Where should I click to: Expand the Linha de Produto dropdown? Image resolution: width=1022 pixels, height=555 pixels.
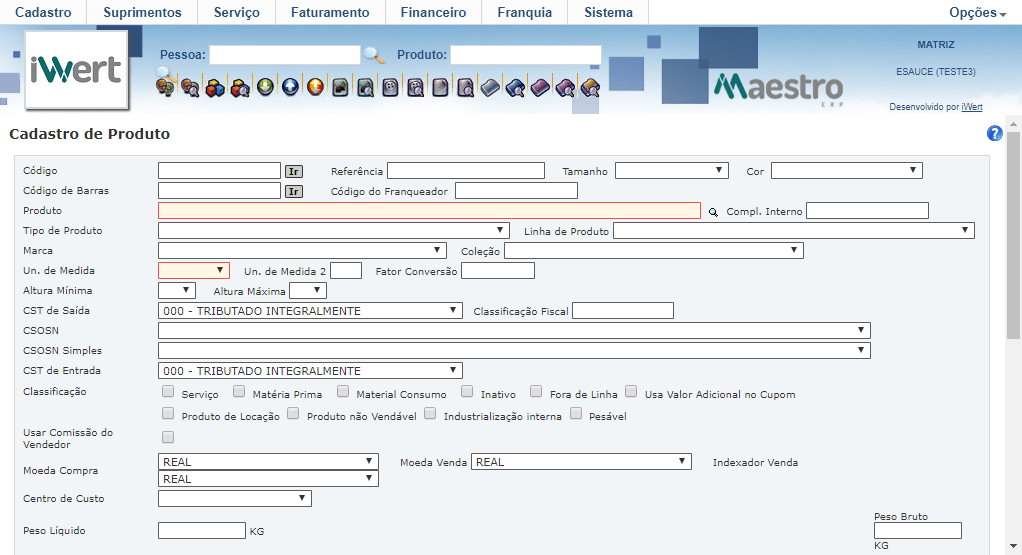794,231
